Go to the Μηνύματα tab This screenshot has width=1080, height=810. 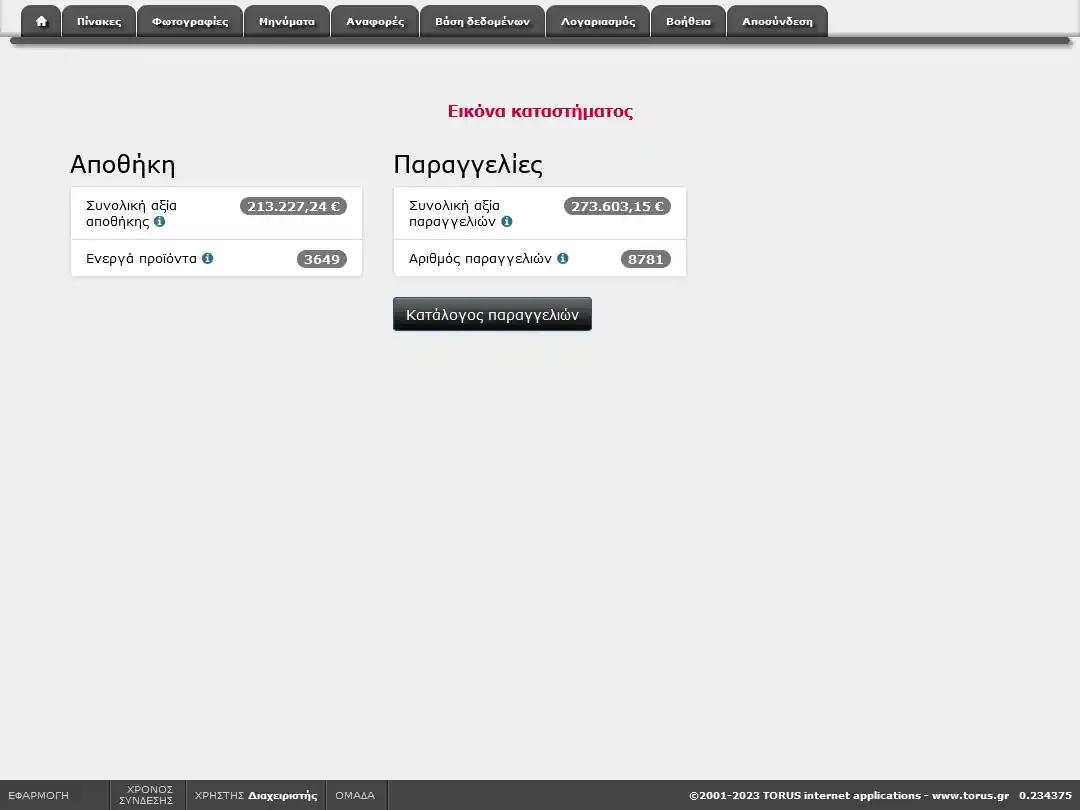pyautogui.click(x=287, y=21)
